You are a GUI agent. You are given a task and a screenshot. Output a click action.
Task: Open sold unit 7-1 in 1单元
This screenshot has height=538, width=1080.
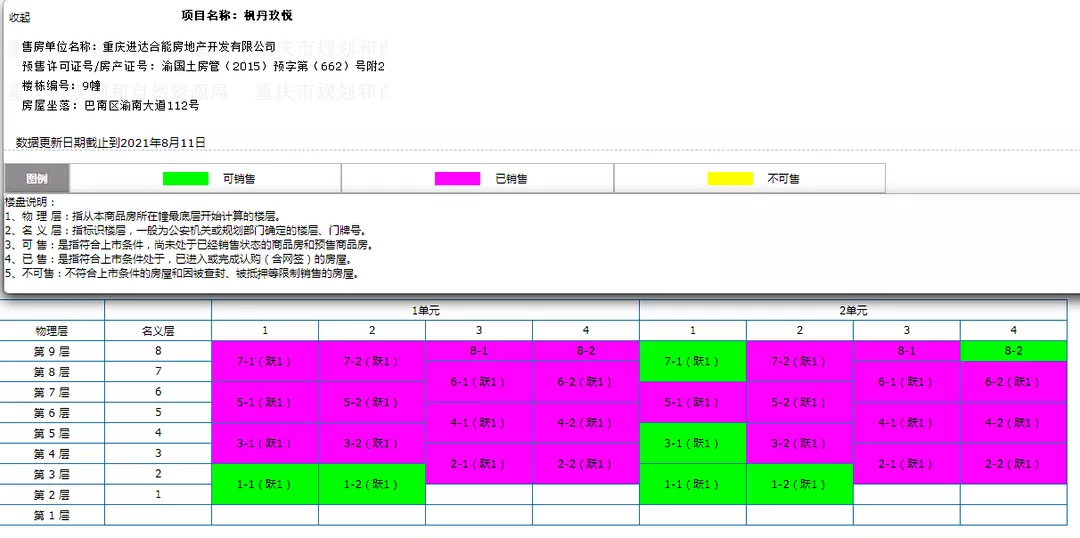click(265, 361)
